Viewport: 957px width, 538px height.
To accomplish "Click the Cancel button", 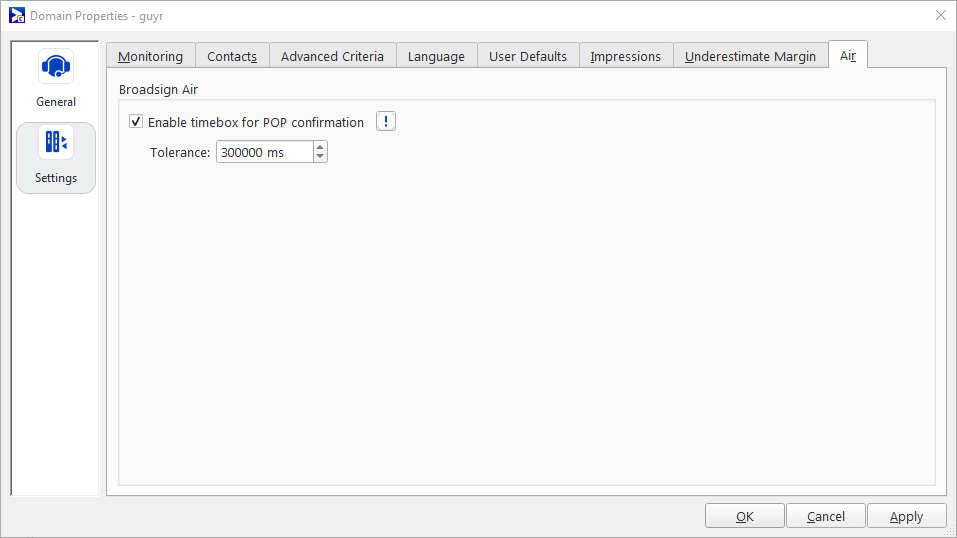I will click(x=826, y=516).
